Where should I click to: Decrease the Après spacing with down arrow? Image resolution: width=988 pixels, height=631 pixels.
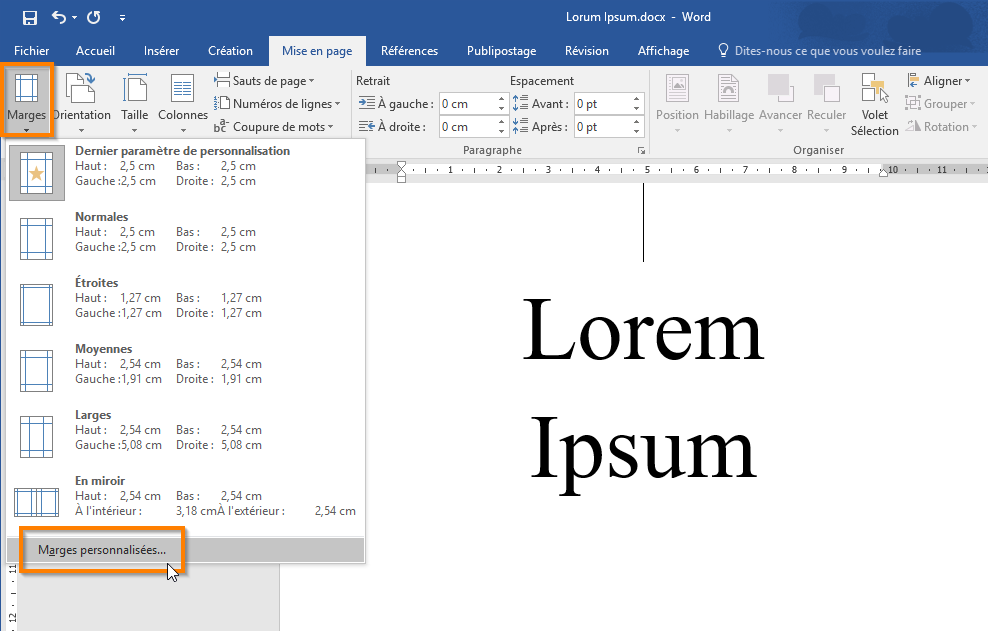tap(636, 132)
